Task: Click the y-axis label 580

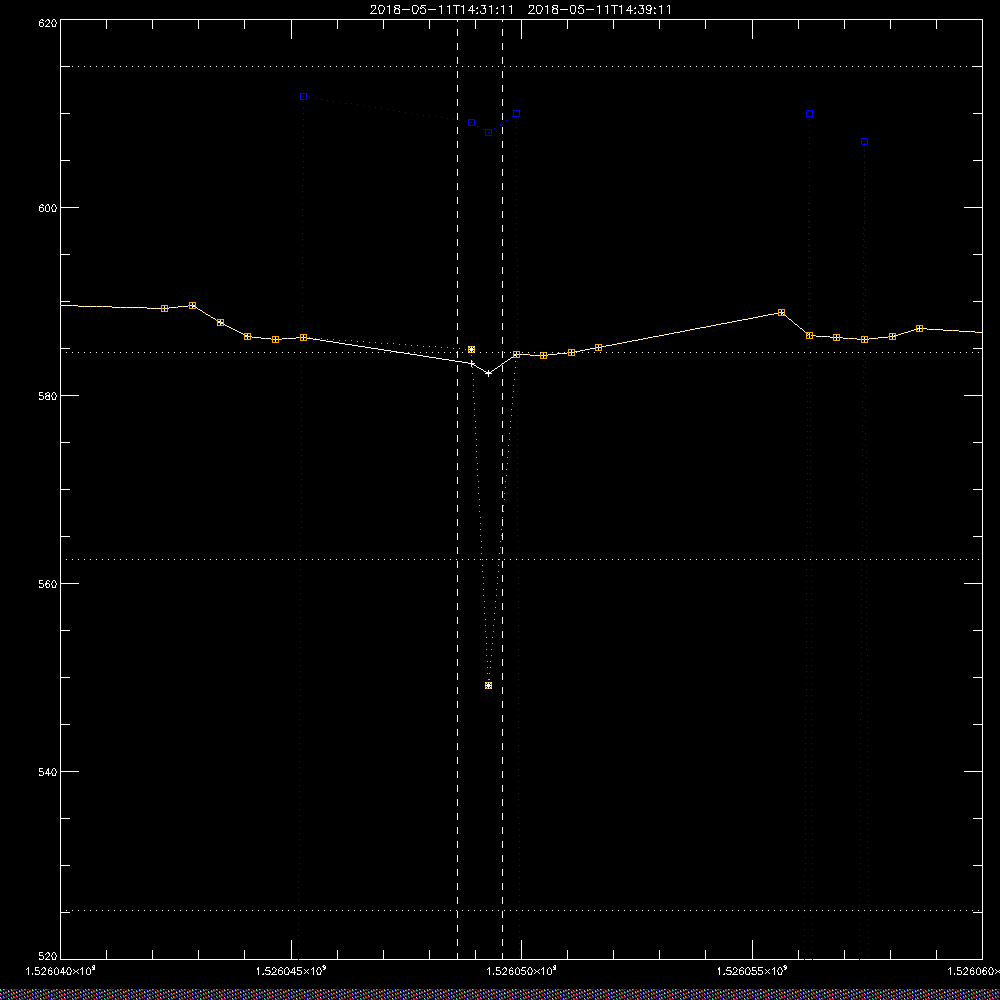Action: [48, 395]
